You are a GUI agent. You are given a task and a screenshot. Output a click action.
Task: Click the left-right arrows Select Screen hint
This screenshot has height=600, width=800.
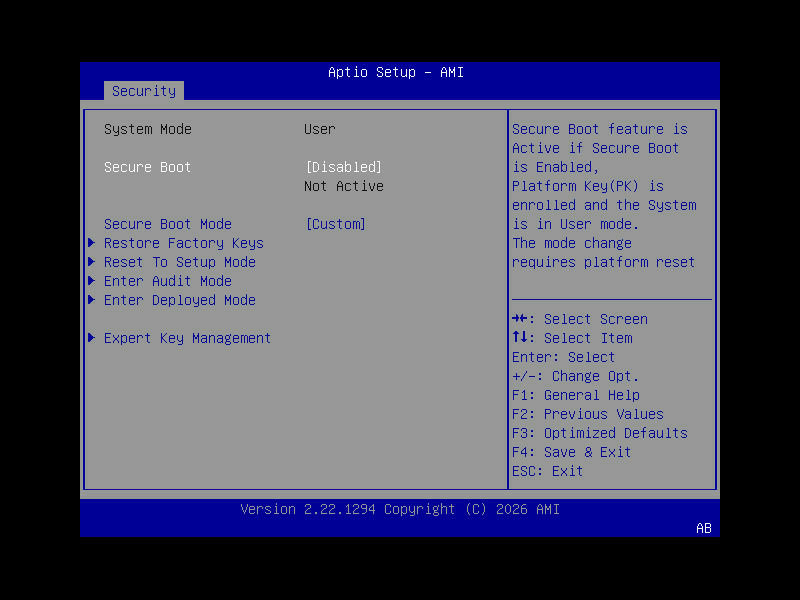[580, 319]
